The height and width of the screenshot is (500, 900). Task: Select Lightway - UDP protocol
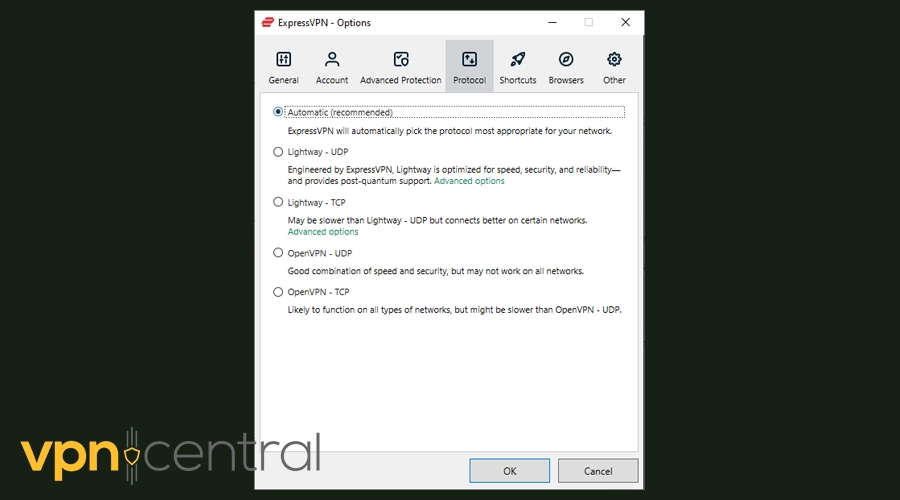(278, 152)
